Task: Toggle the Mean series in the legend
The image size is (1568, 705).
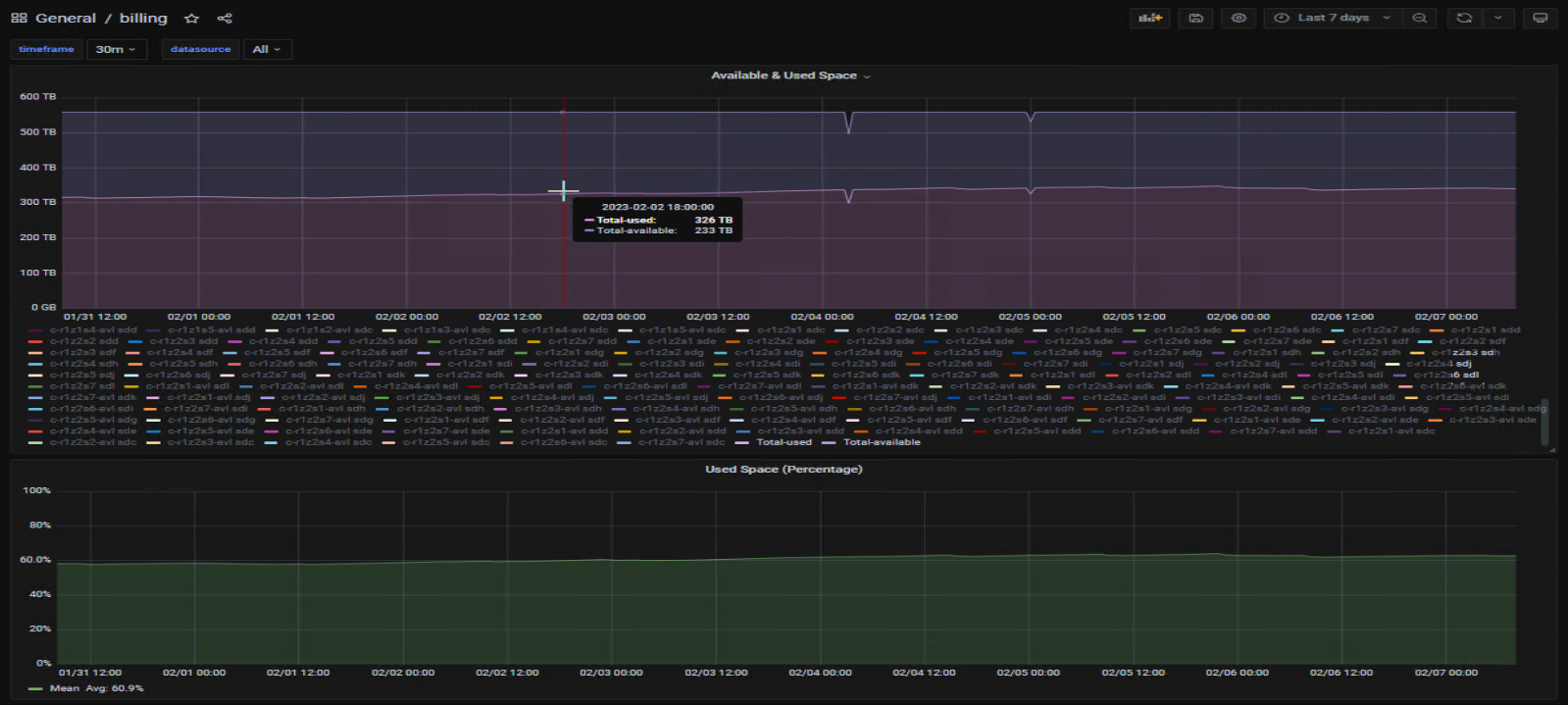Action: [65, 688]
